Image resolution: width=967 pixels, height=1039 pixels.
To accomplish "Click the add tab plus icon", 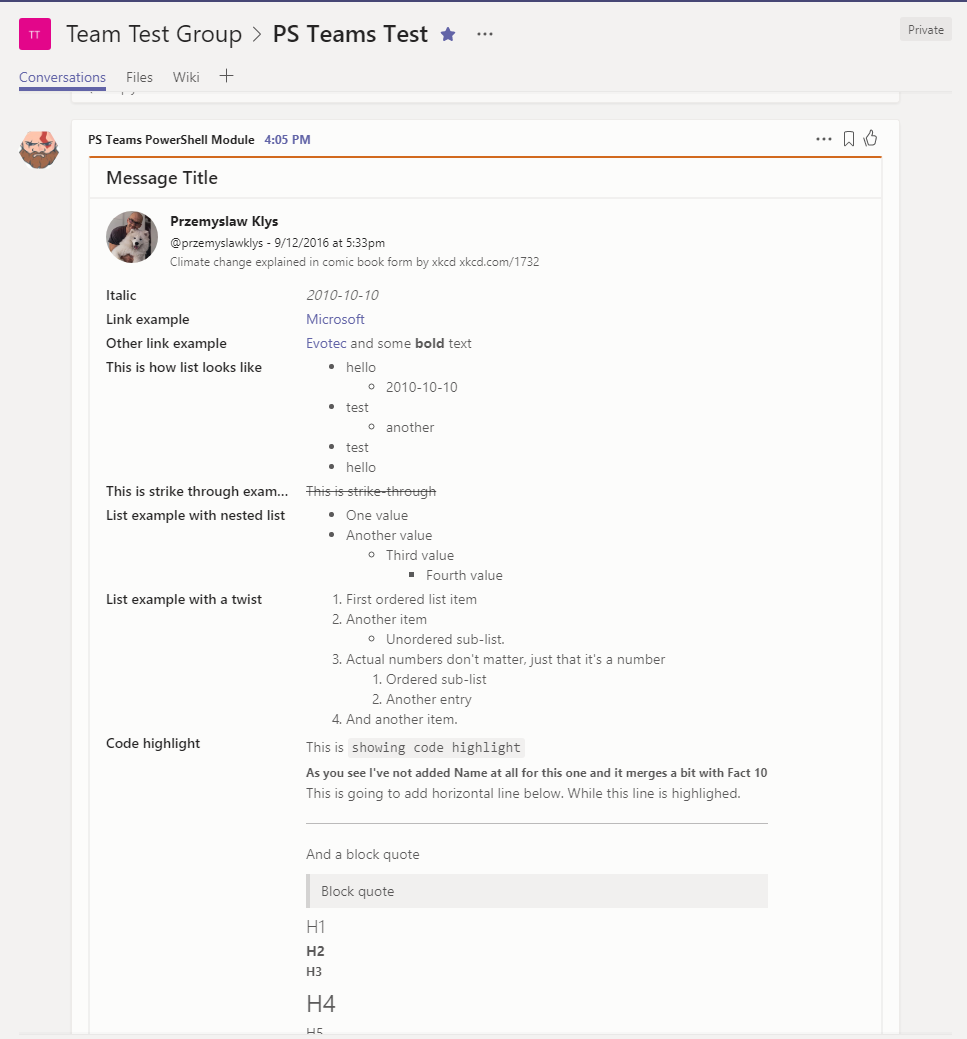I will 226,76.
